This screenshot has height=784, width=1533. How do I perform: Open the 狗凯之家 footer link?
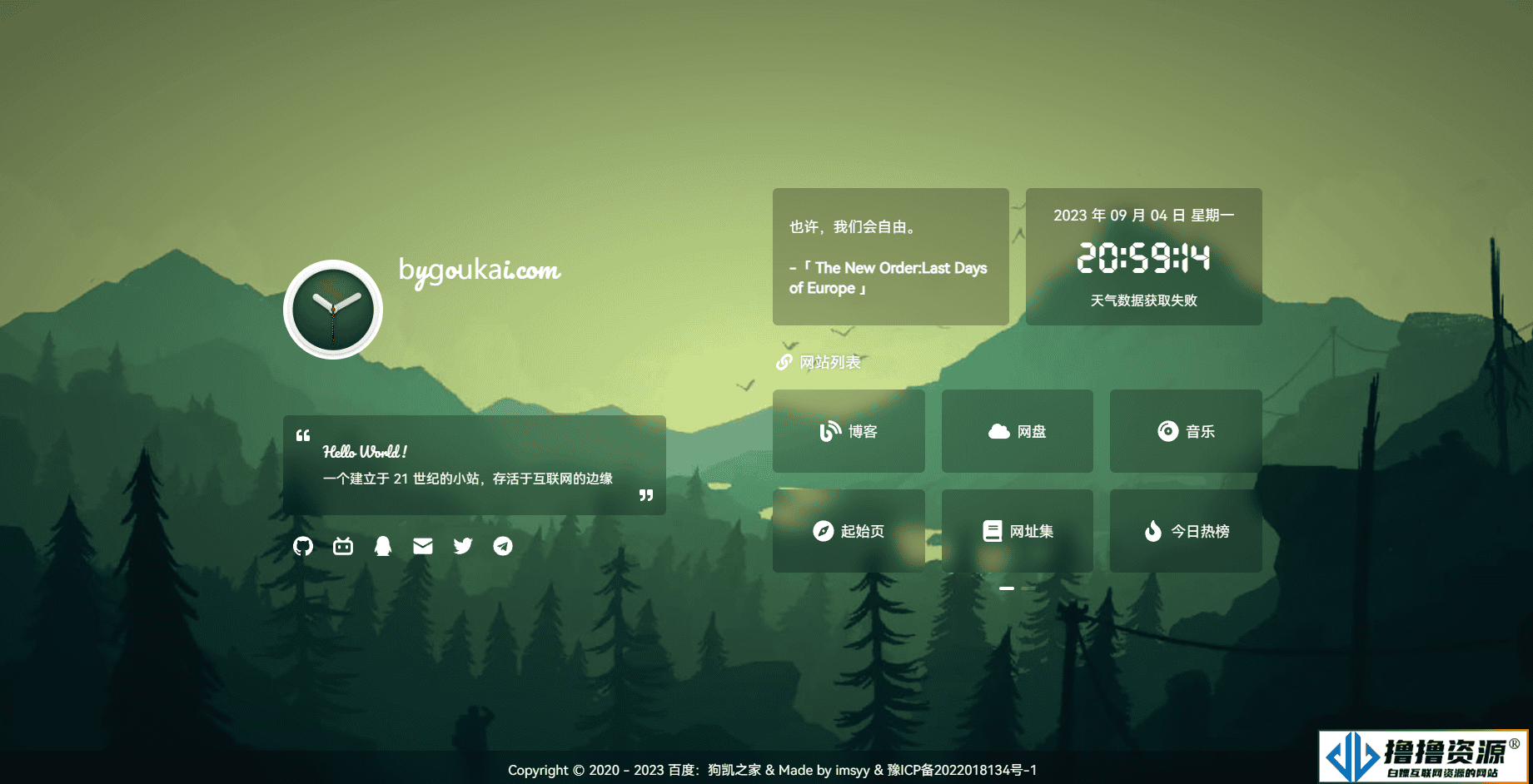pyautogui.click(x=734, y=770)
